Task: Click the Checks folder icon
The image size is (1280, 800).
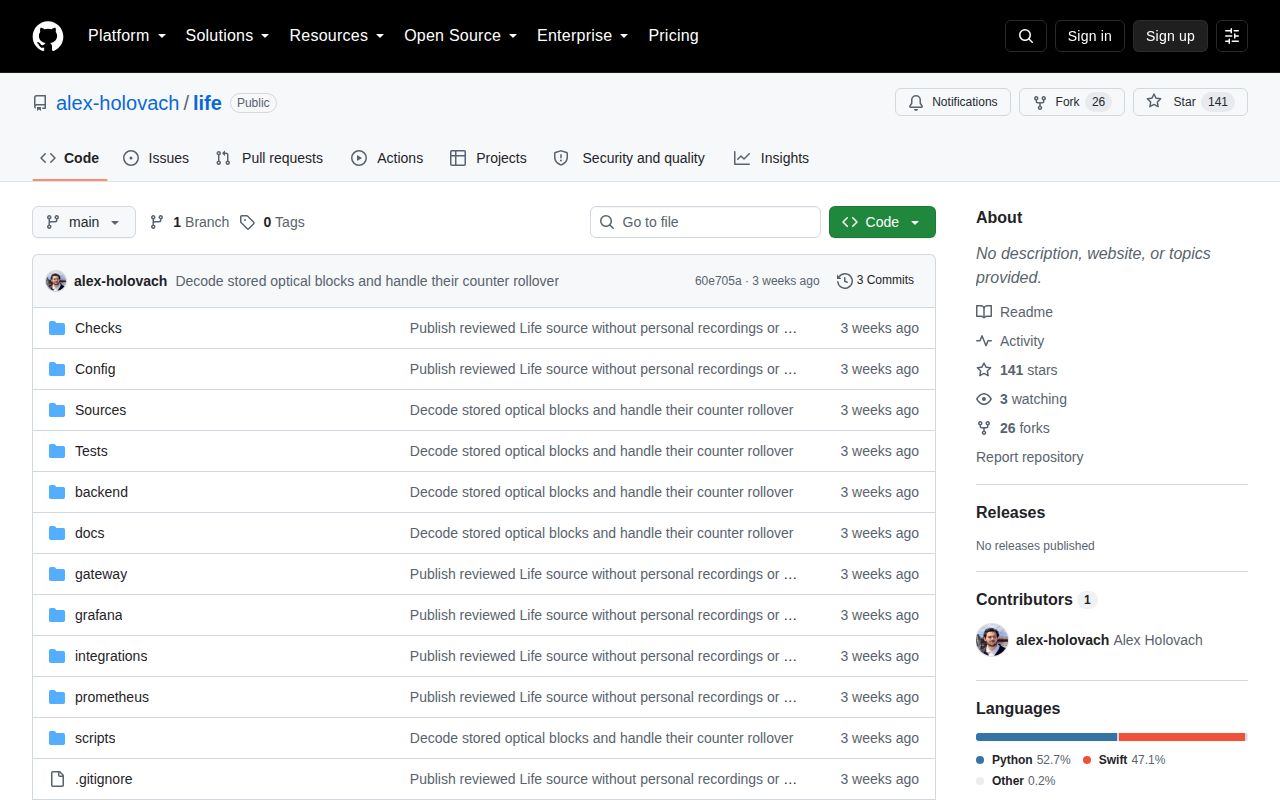Action: [x=57, y=328]
